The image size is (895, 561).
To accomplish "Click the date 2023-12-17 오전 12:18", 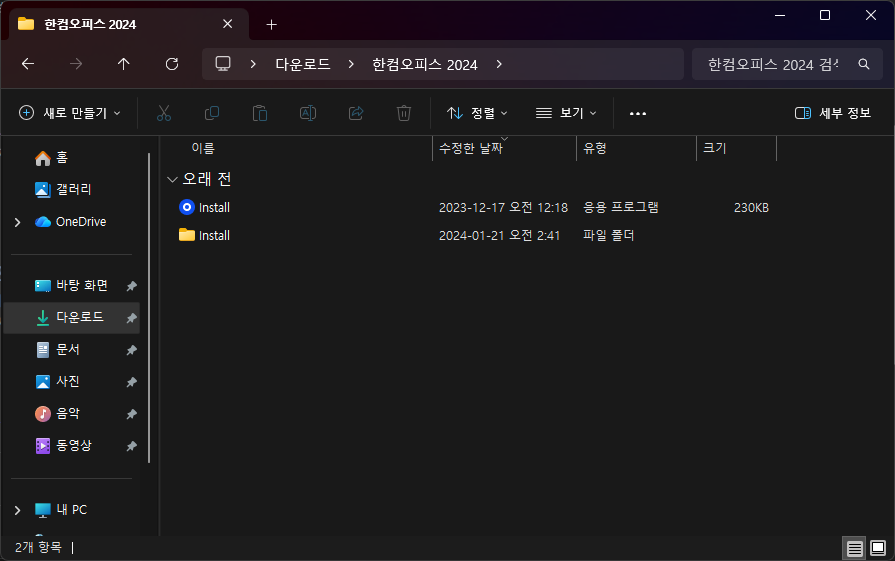I will coord(503,207).
